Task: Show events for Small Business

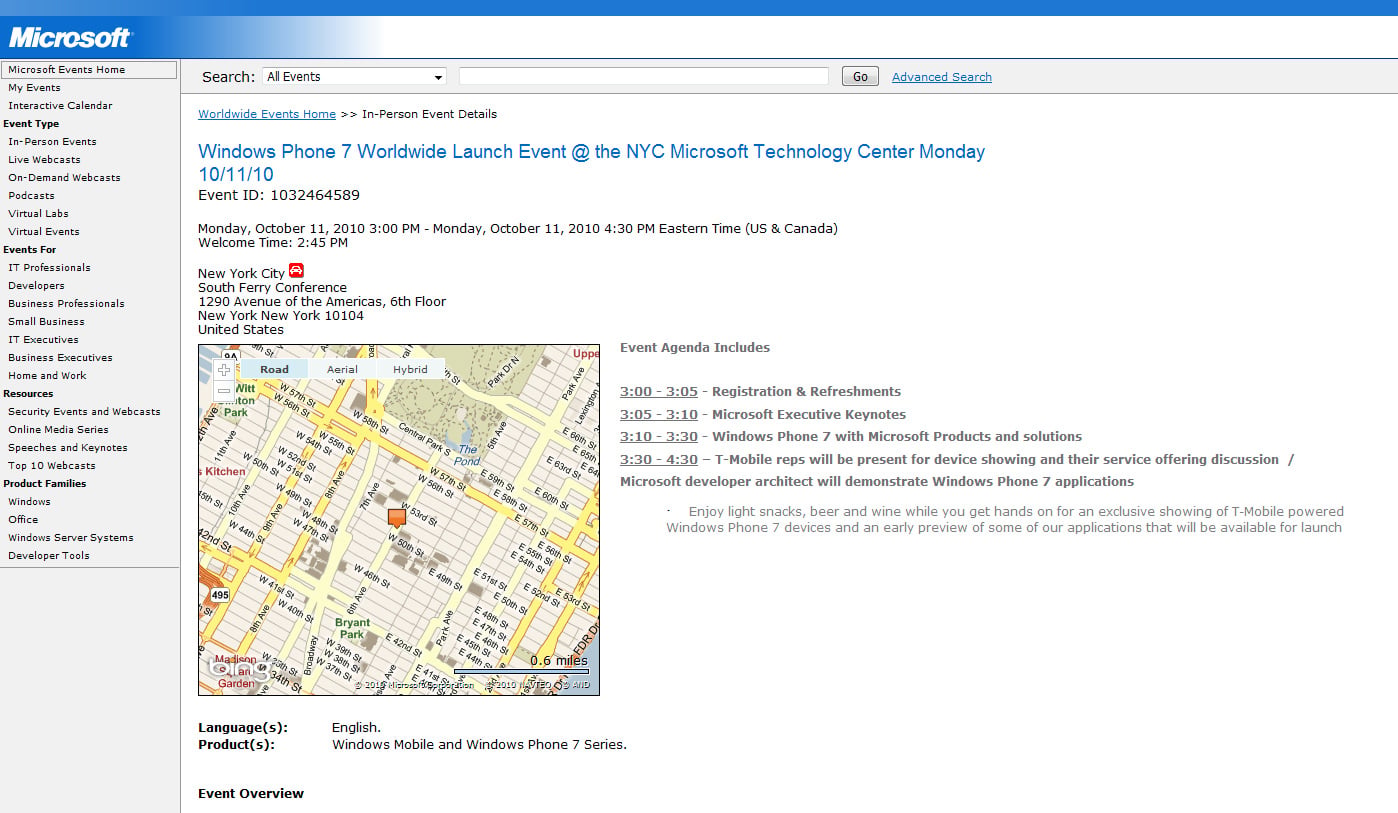Action: 46,322
